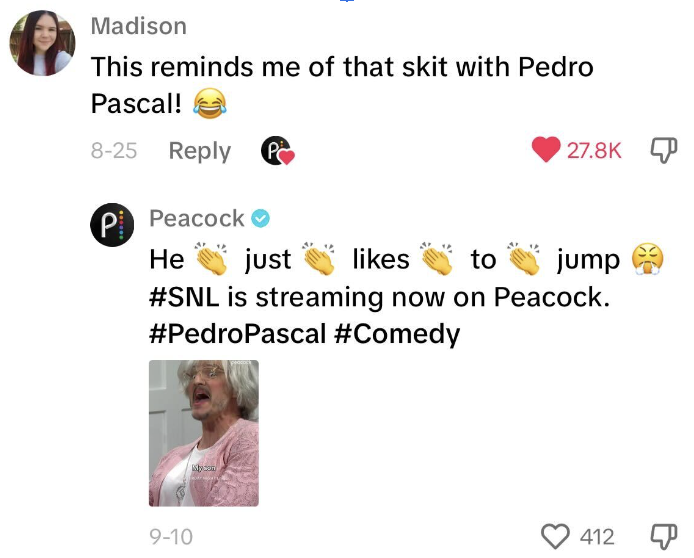The height and width of the screenshot is (558, 694).
Task: Click Peacock's blue verified checkmark
Action: [x=261, y=218]
